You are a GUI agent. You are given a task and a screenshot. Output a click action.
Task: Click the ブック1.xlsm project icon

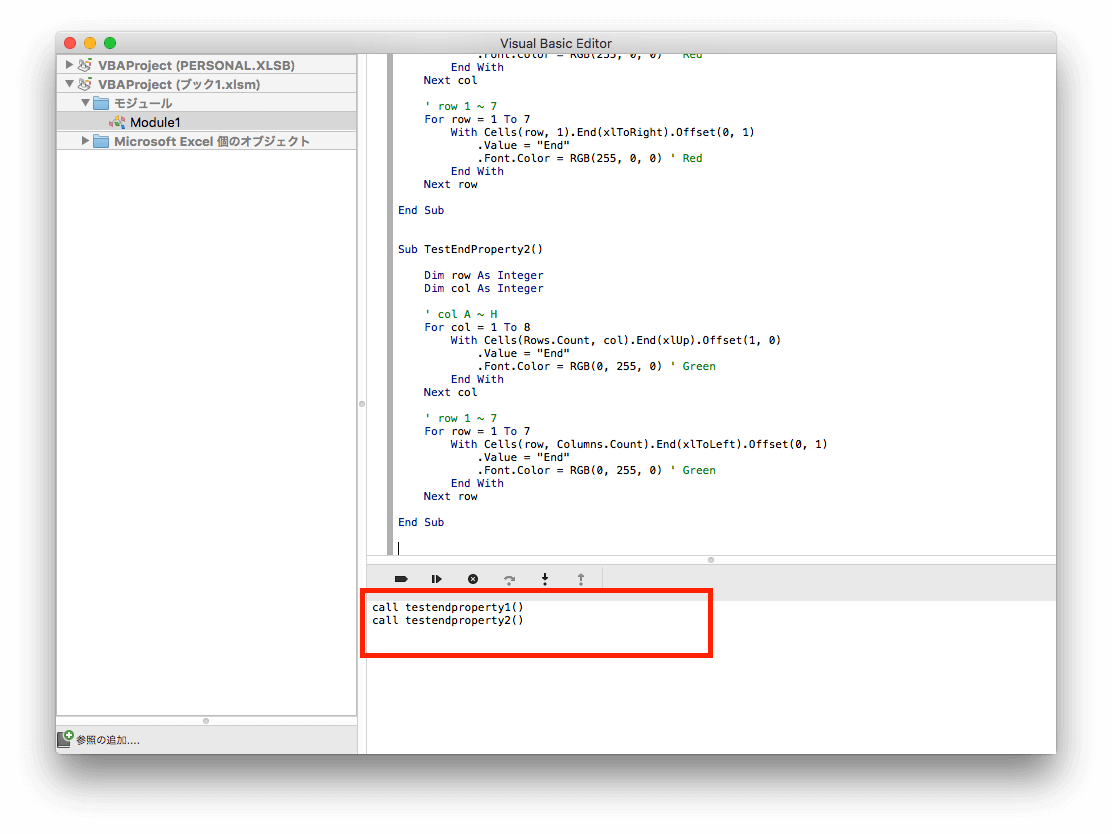point(85,84)
